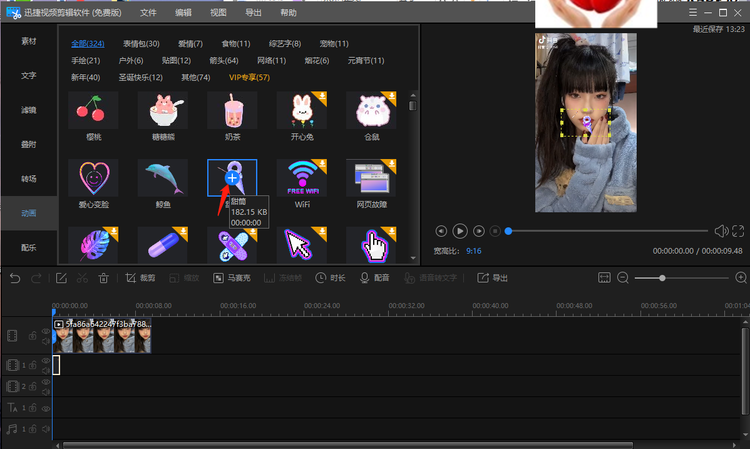Mute overlay track 2 audio
The height and width of the screenshot is (449, 750).
[45, 391]
